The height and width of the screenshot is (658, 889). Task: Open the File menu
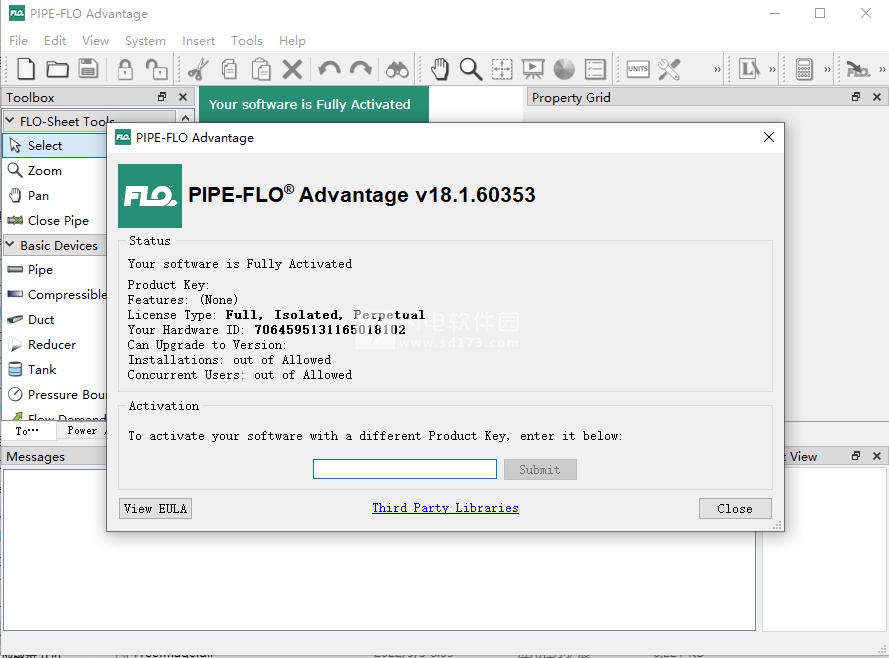coord(18,41)
